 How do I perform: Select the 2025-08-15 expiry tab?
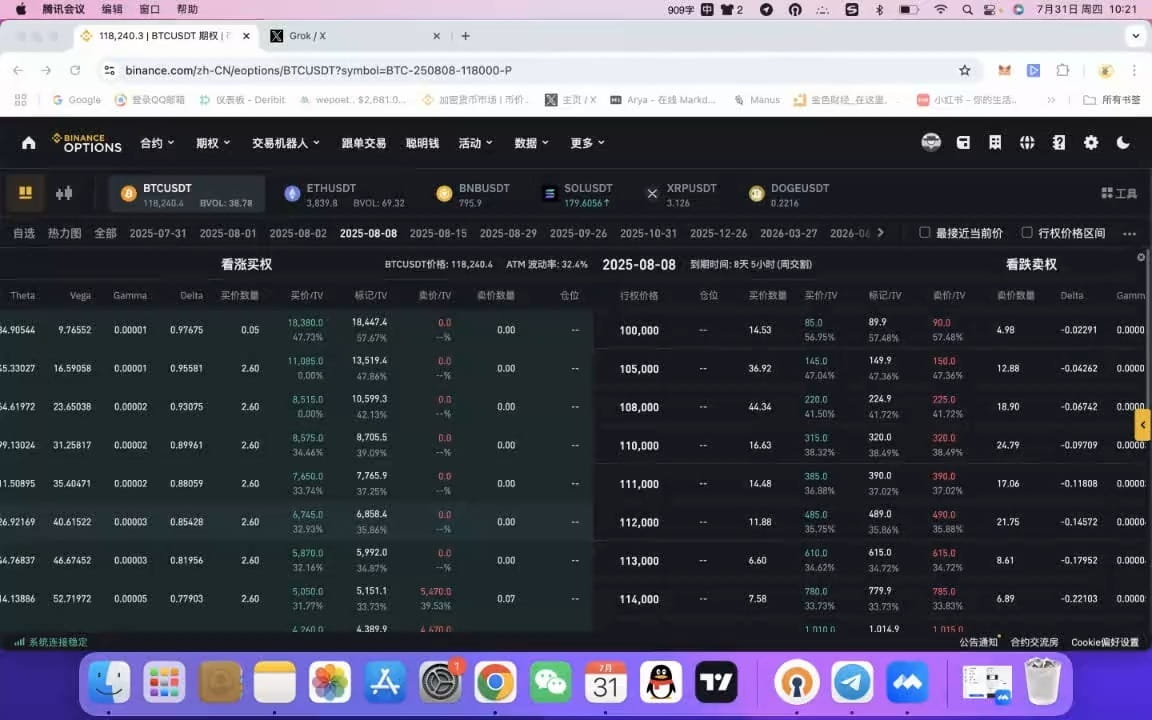(438, 234)
